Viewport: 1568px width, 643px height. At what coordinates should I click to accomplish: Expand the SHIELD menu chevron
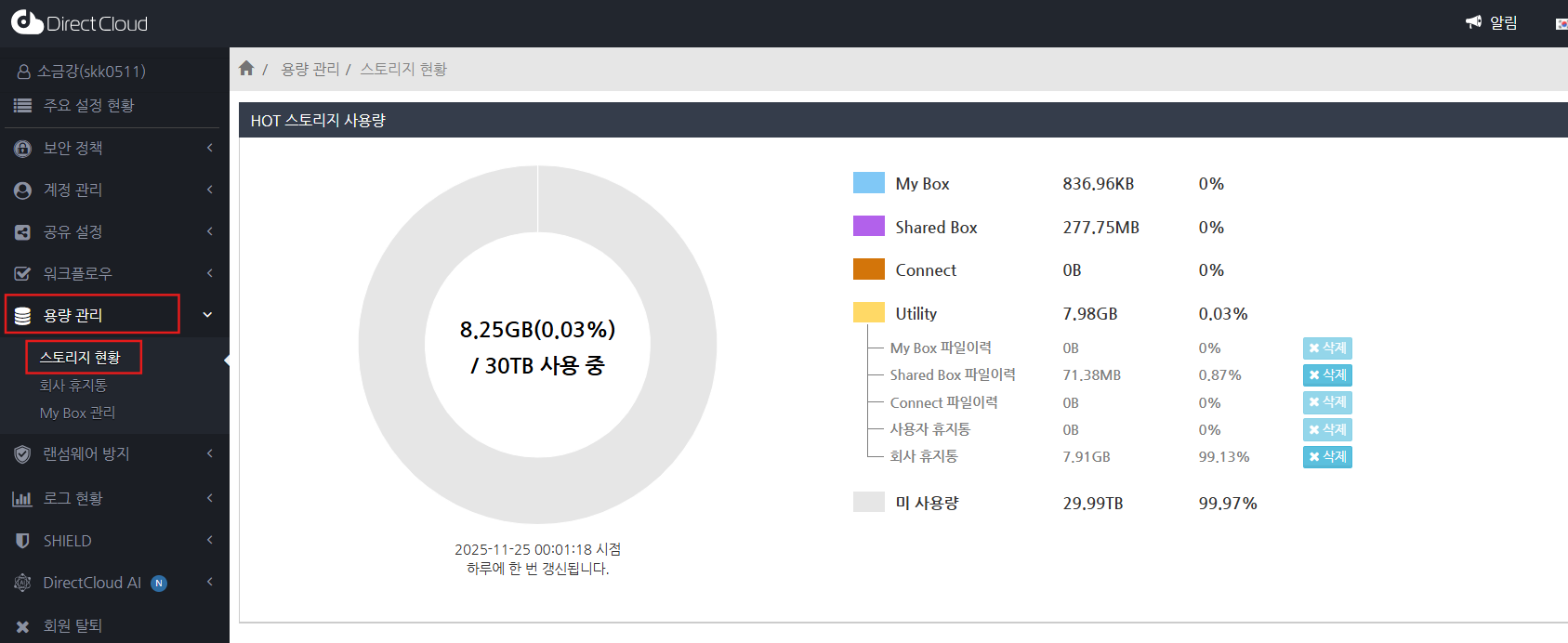click(210, 541)
